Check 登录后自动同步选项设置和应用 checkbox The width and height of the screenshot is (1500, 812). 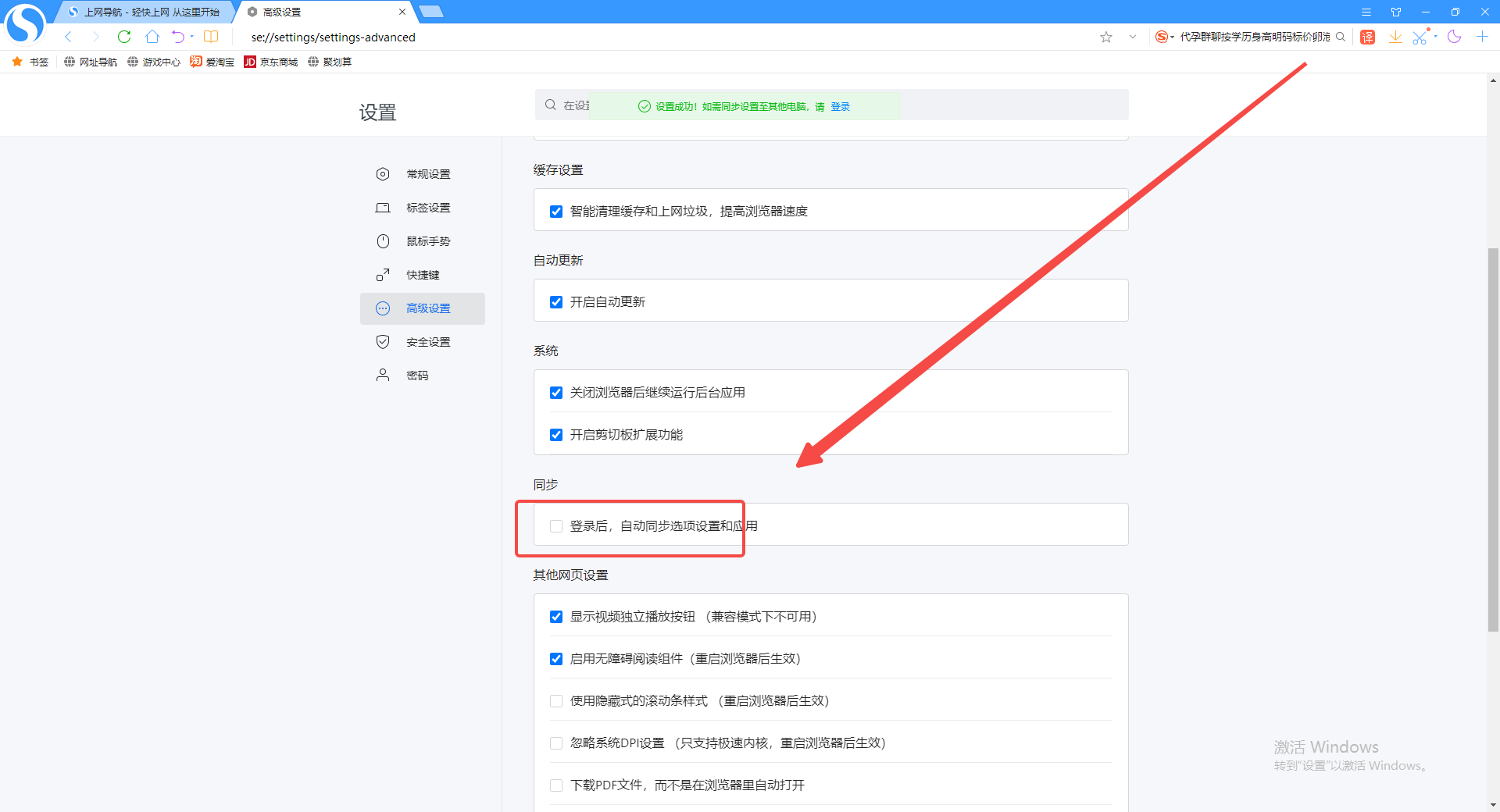pyautogui.click(x=556, y=526)
